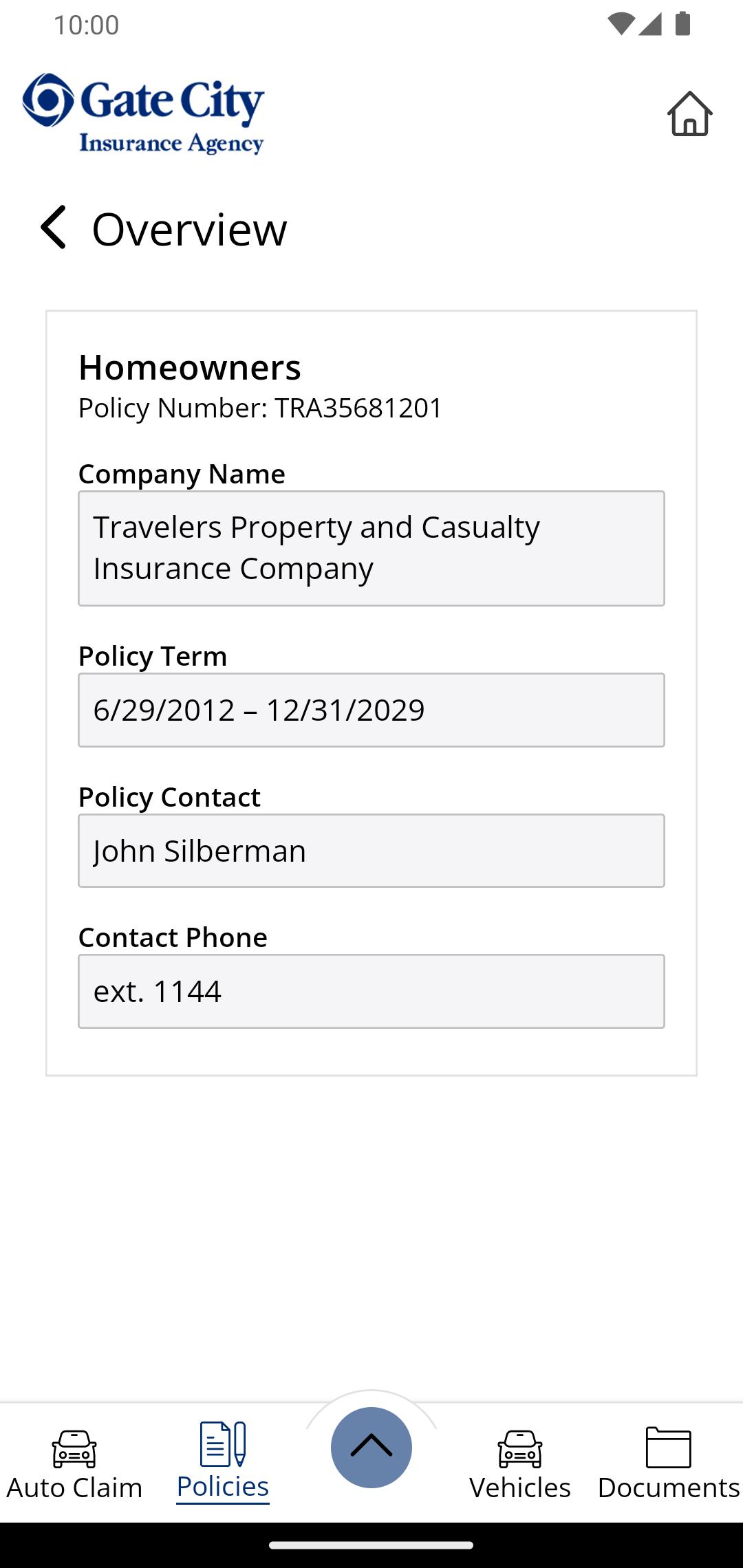This screenshot has height=1568, width=743.
Task: Switch to the Auto Claim tab label
Action: [x=74, y=1488]
